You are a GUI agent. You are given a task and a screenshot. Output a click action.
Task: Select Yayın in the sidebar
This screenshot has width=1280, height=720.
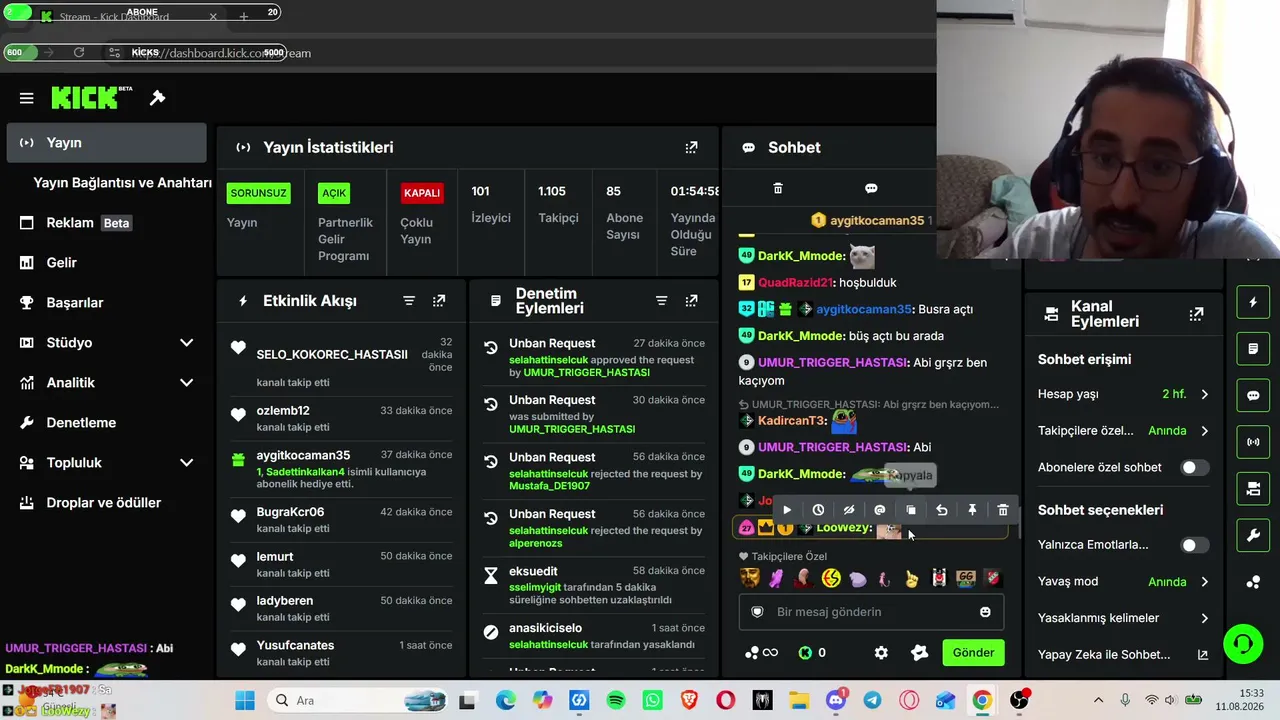(x=106, y=143)
